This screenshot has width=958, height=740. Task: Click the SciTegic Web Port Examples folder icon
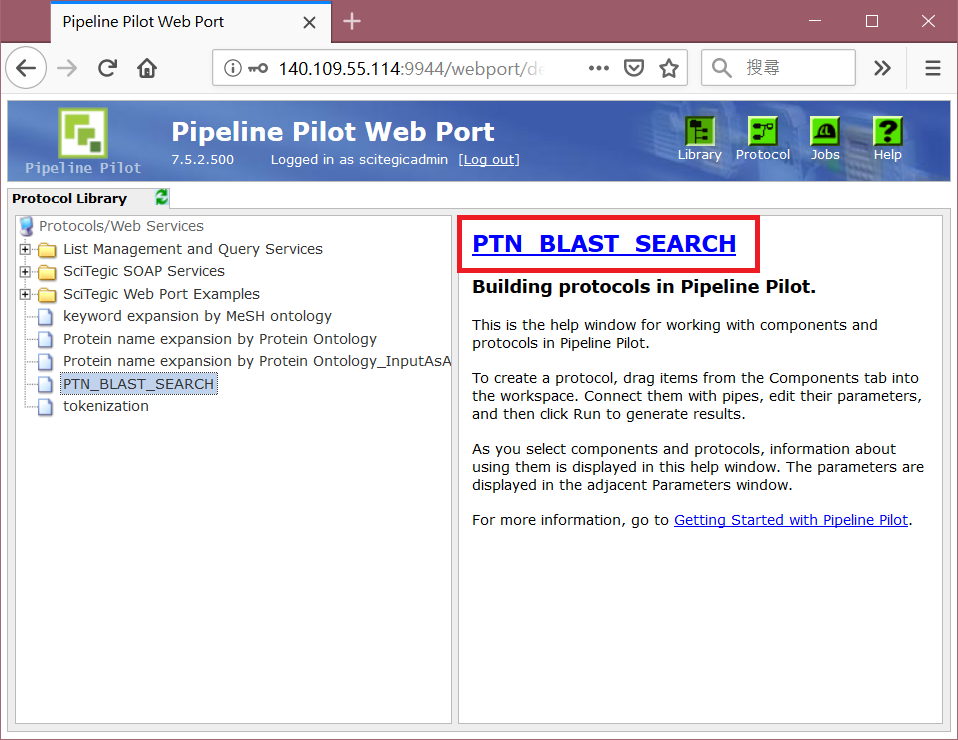[x=47, y=295]
